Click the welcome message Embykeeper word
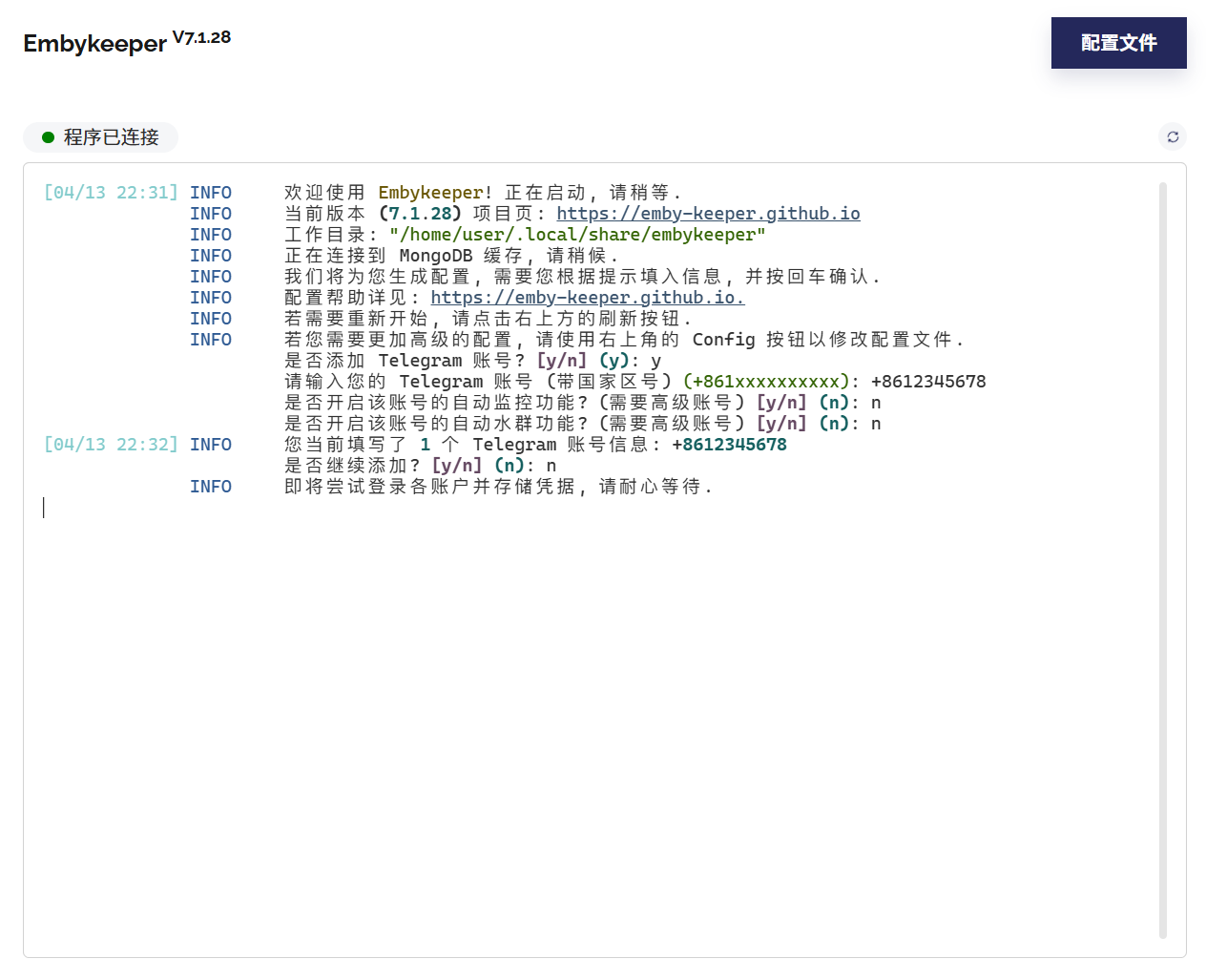Image resolution: width=1206 pixels, height=980 pixels. pos(430,193)
